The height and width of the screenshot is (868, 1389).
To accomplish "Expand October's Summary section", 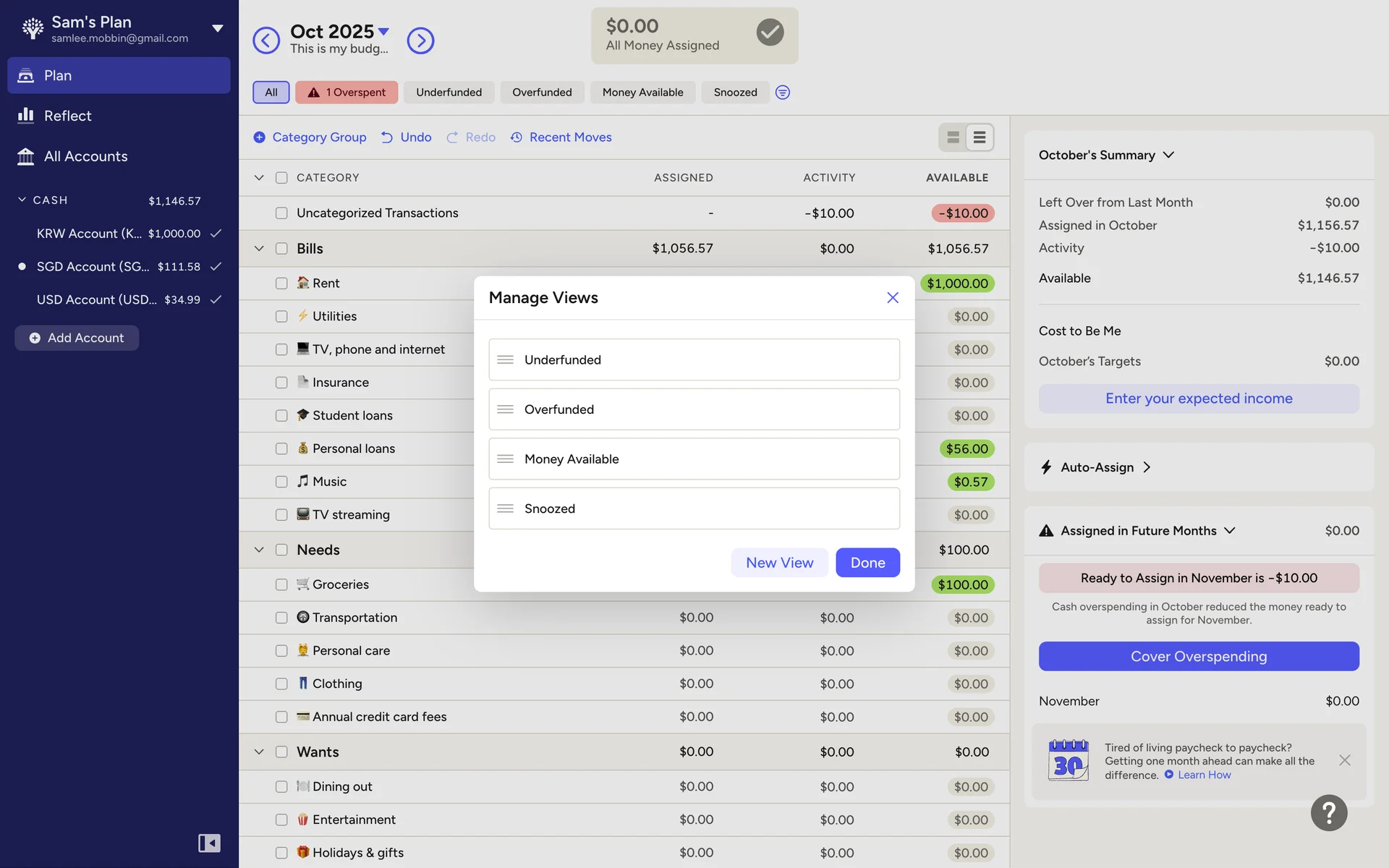I will point(1168,155).
